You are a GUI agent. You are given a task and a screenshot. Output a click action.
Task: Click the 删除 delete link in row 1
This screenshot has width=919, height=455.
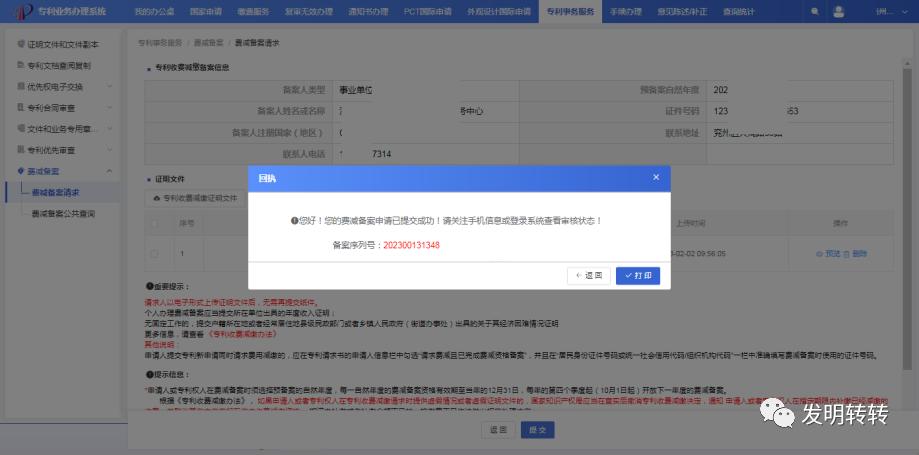coord(859,254)
